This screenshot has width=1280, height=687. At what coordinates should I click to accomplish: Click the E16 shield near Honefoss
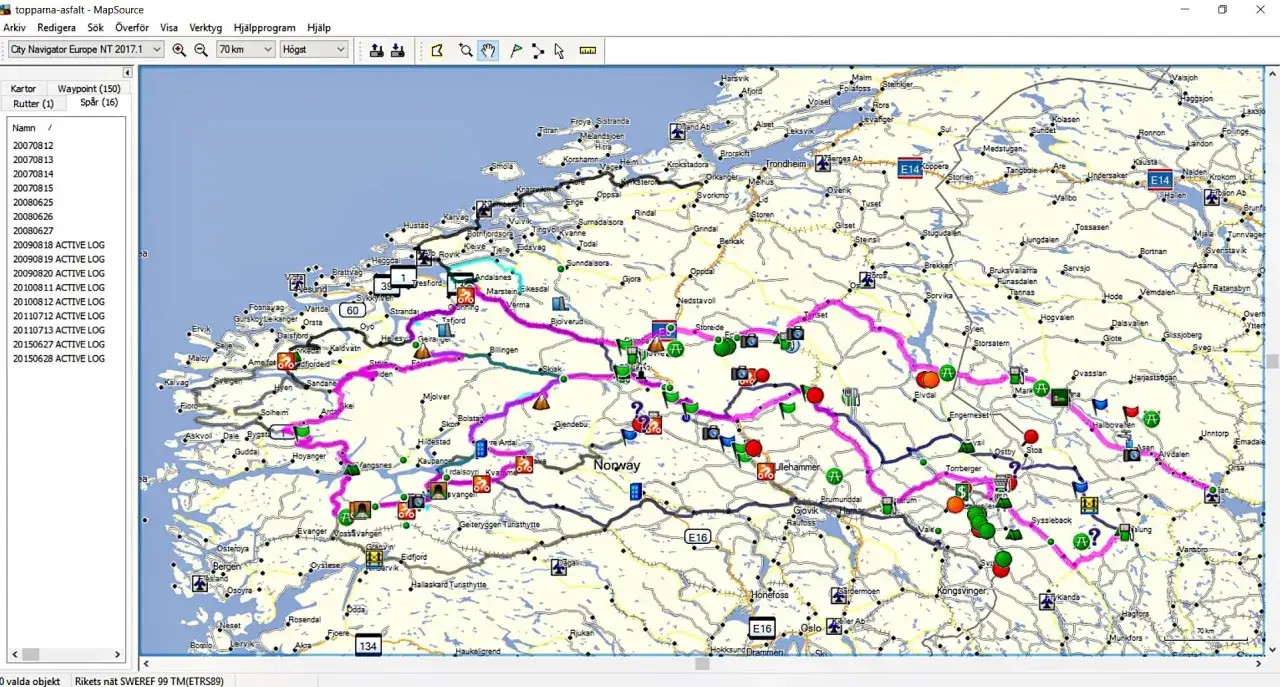[762, 628]
